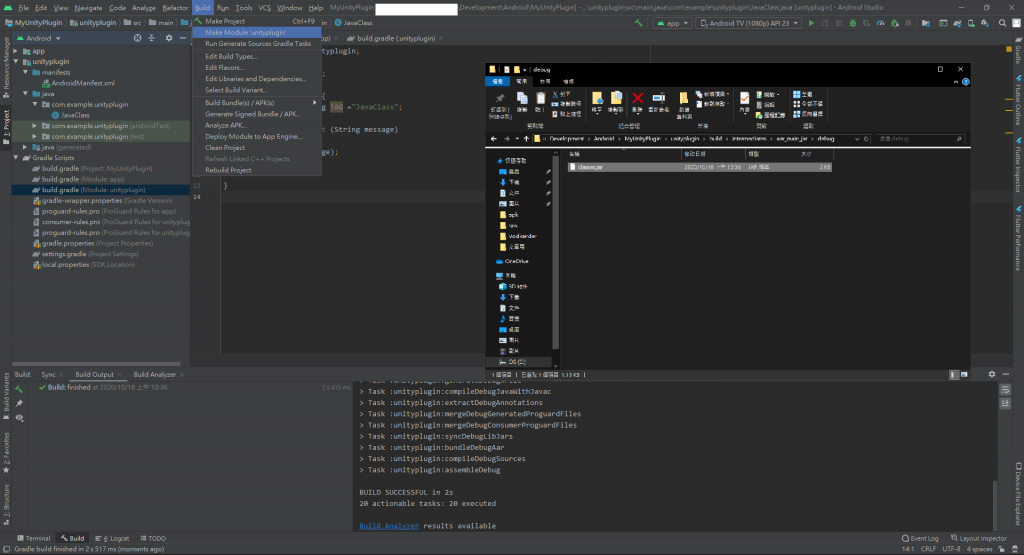Toggle the Build Variants side panel
The width and height of the screenshot is (1024, 555).
[6, 397]
